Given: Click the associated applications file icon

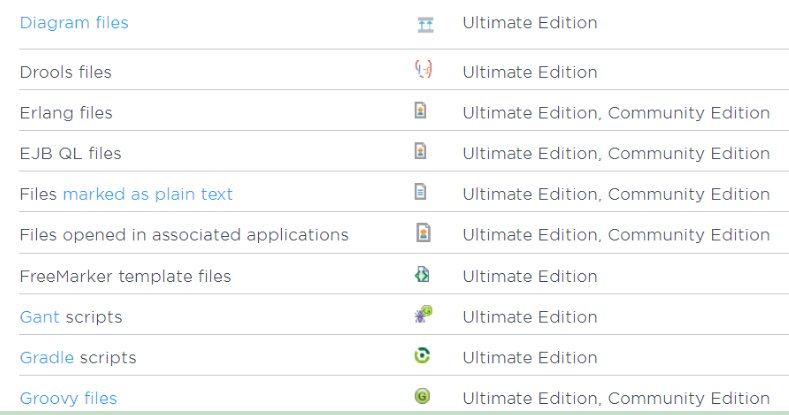Looking at the screenshot, I should pos(422,233).
